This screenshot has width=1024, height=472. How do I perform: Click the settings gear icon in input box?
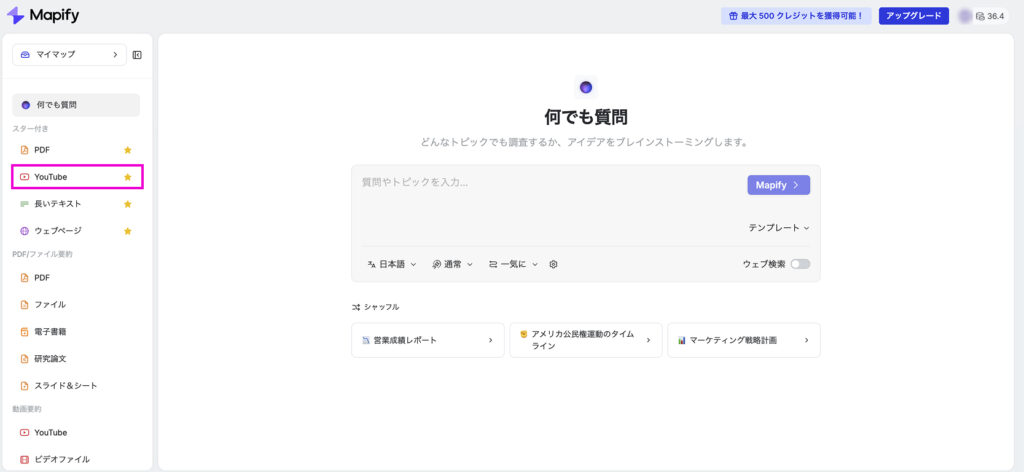tap(553, 264)
